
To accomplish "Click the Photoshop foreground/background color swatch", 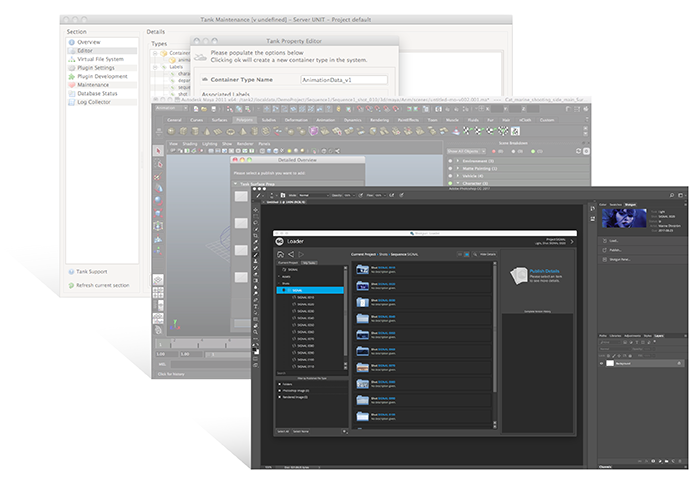I will point(256,351).
